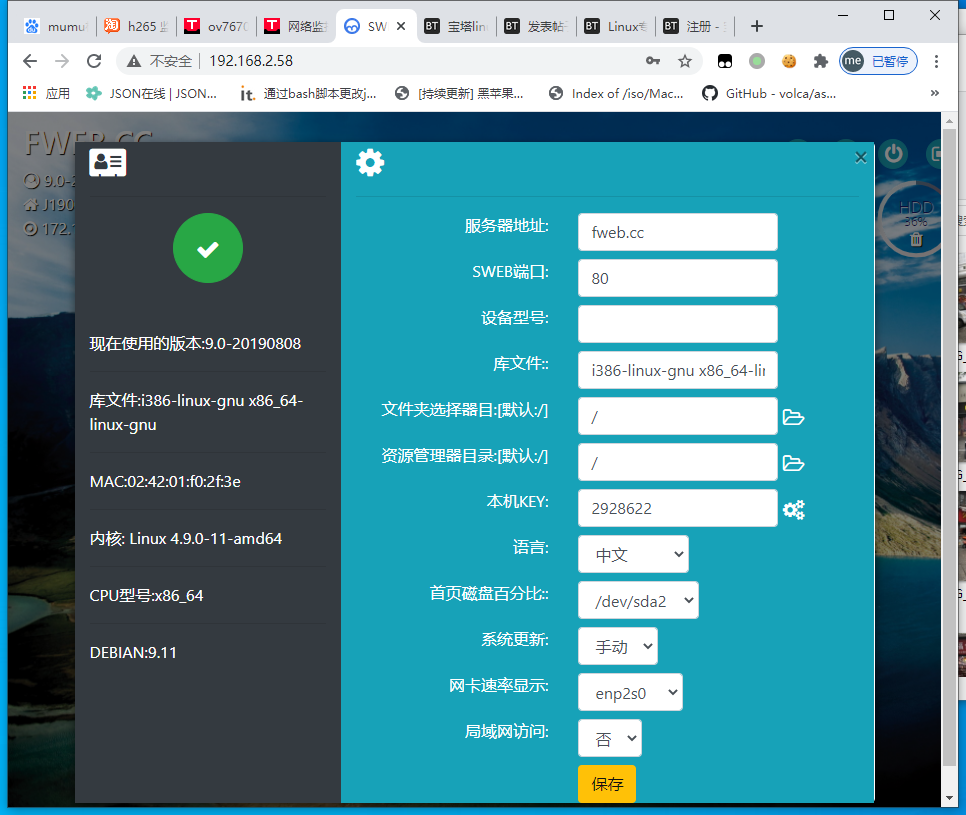Open the 局域网访问 否 dropdown

pyautogui.click(x=610, y=738)
